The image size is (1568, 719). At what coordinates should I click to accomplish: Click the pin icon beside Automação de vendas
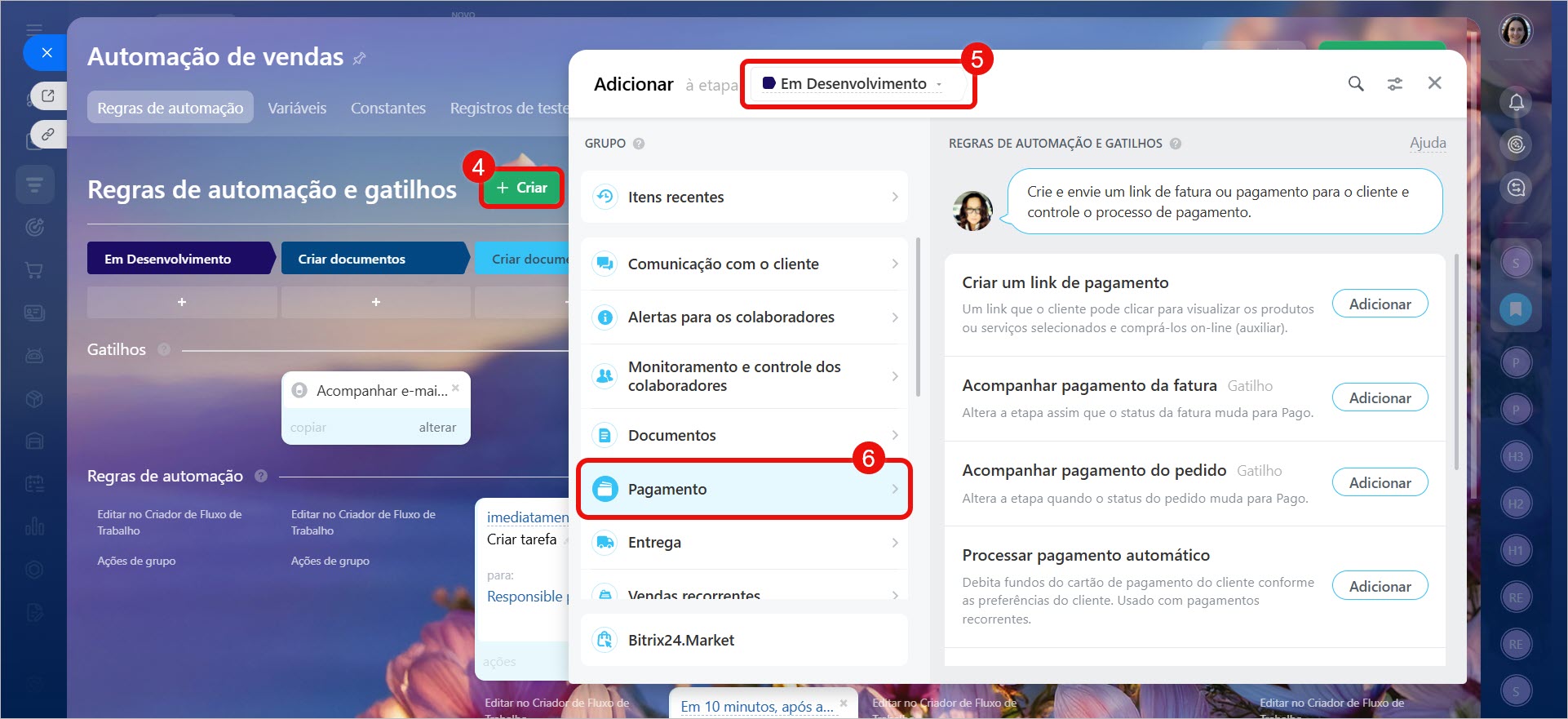click(x=359, y=58)
